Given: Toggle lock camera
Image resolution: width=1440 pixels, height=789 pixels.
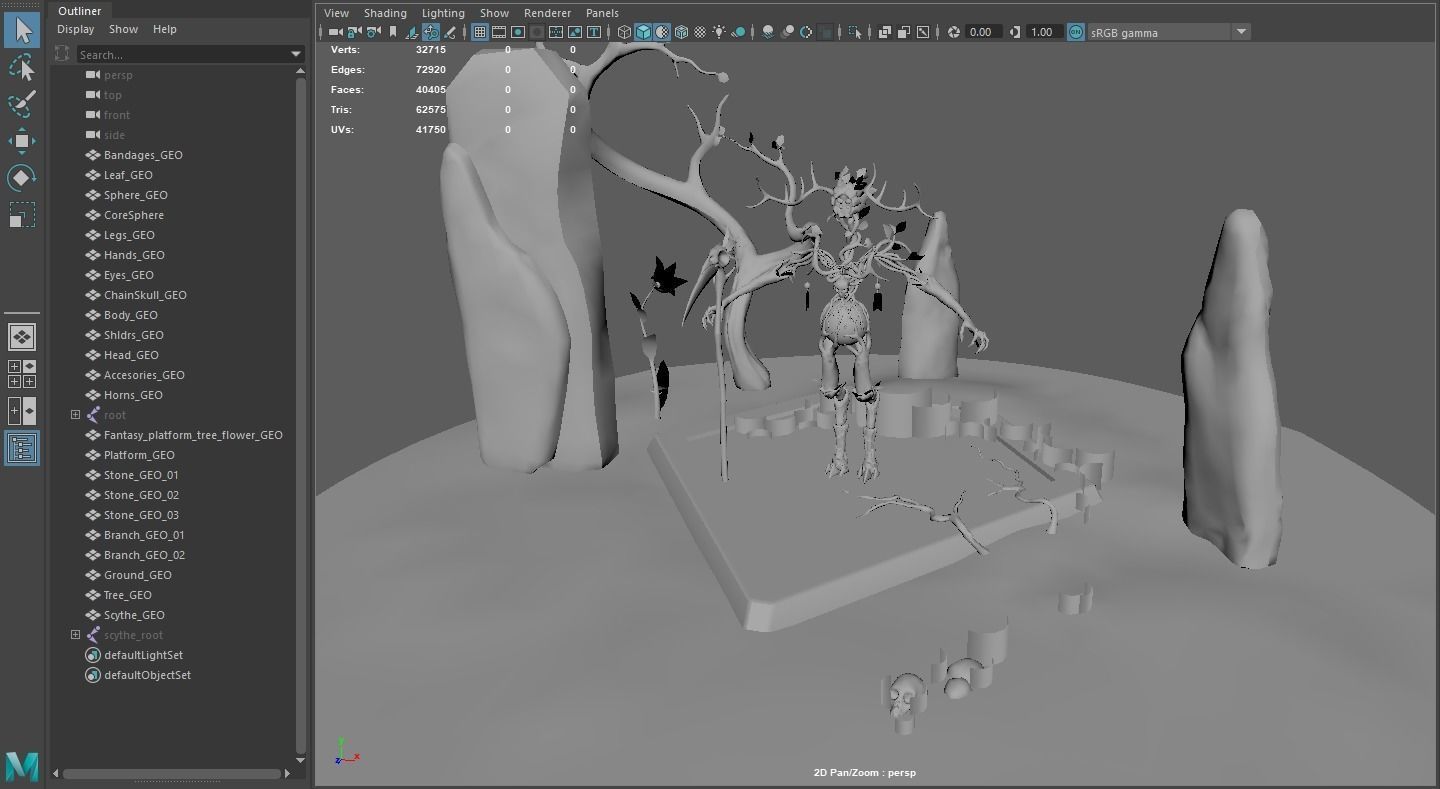Looking at the screenshot, I should click(354, 32).
